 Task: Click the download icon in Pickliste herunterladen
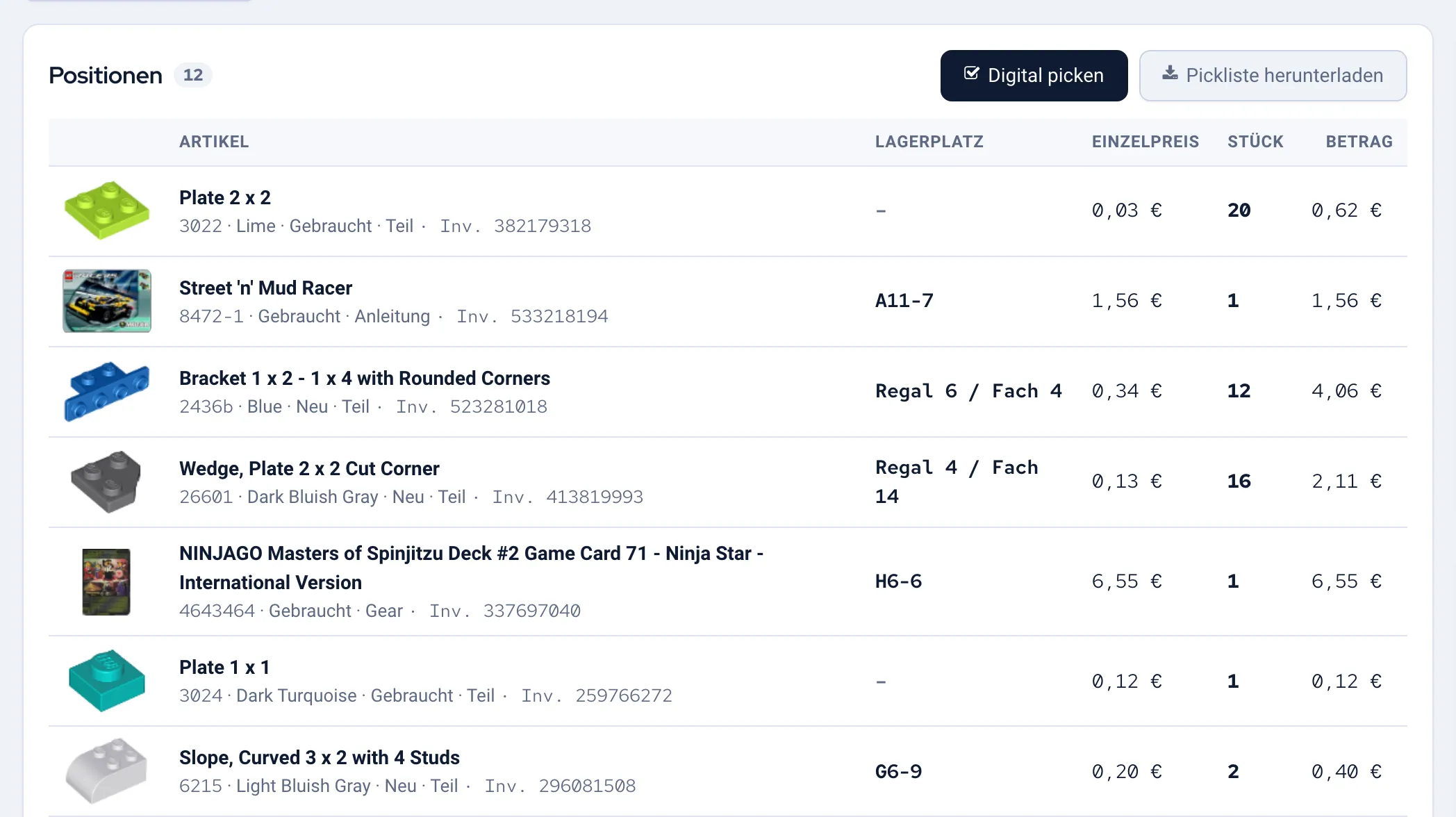point(1170,73)
